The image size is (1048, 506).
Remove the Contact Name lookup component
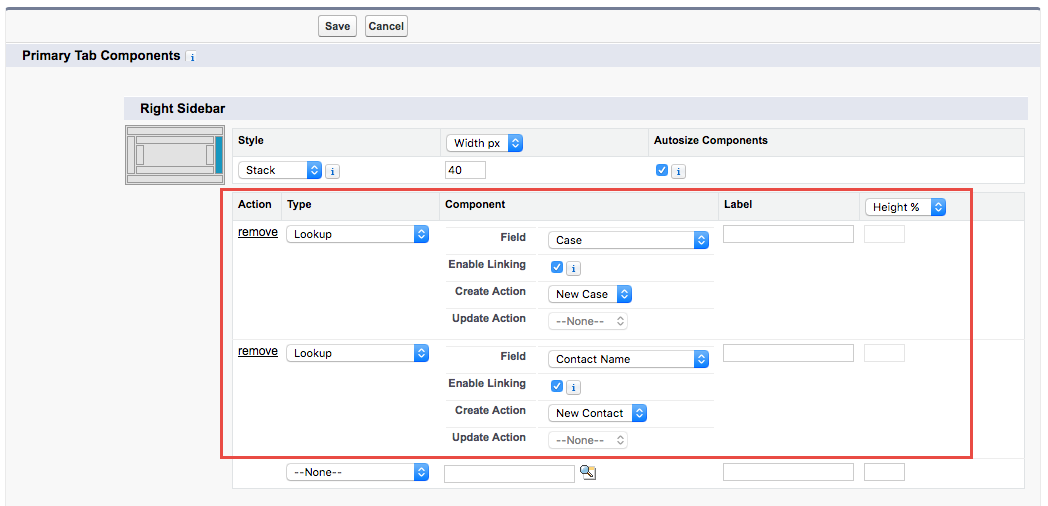pyautogui.click(x=258, y=351)
